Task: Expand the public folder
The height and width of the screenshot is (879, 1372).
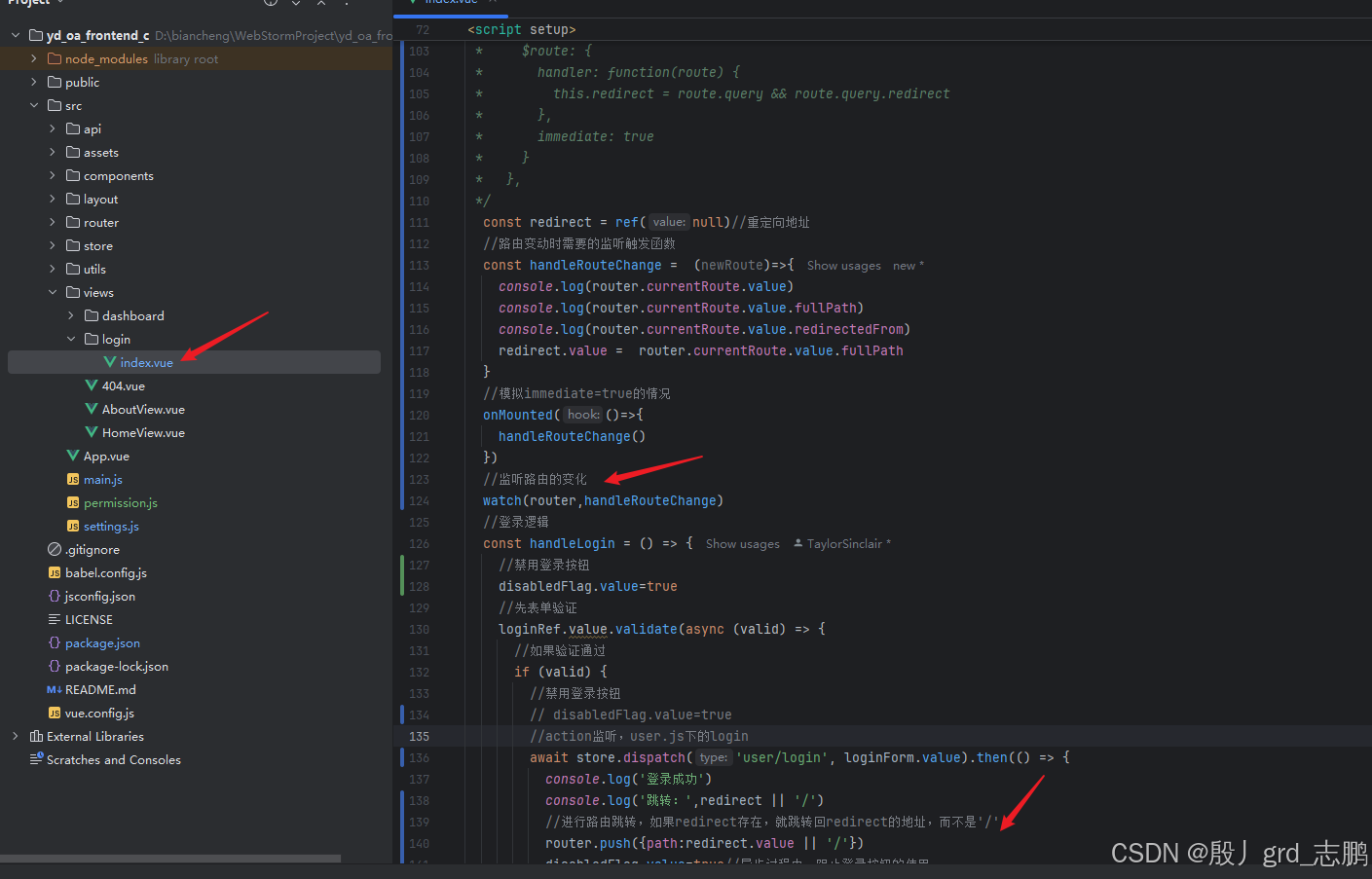Action: click(34, 83)
